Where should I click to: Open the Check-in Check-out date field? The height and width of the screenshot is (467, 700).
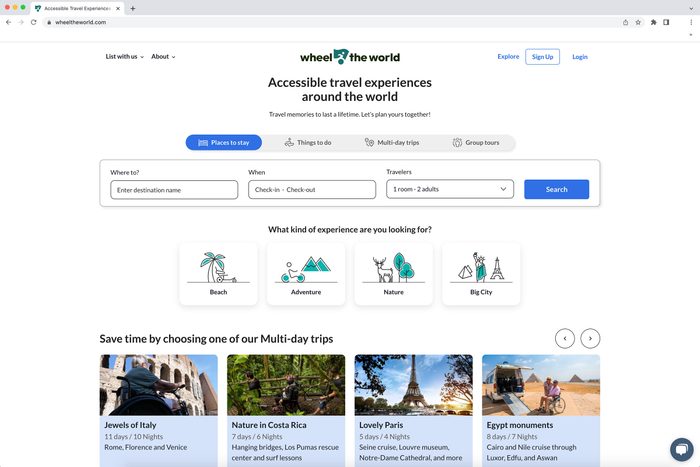312,189
